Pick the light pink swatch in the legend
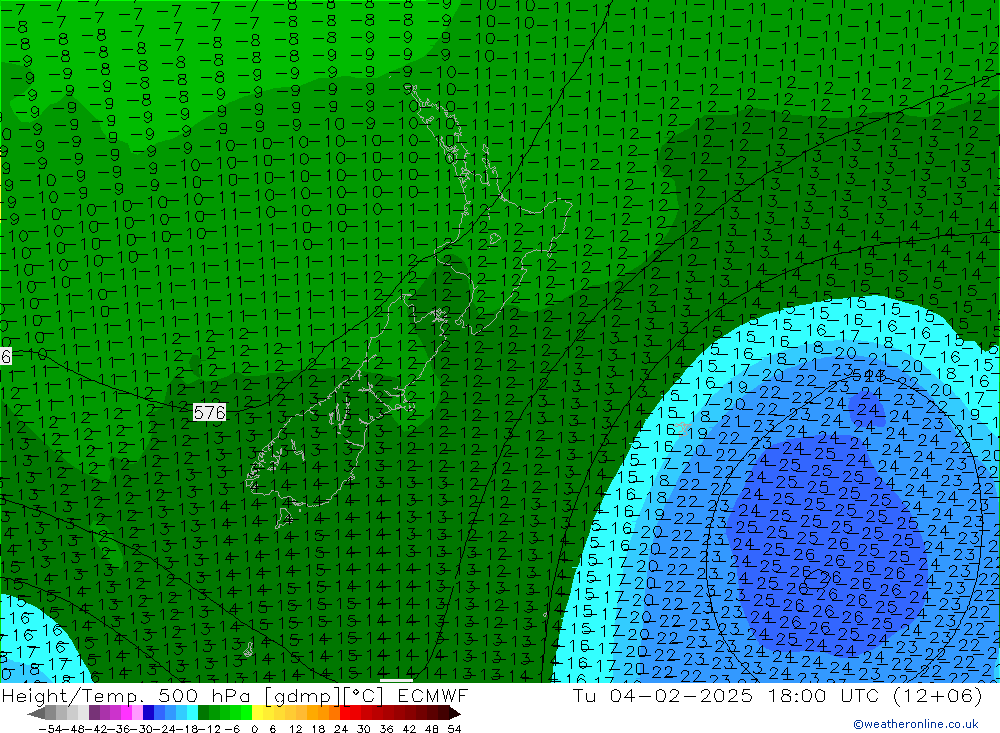The image size is (1000, 733). pos(137,712)
